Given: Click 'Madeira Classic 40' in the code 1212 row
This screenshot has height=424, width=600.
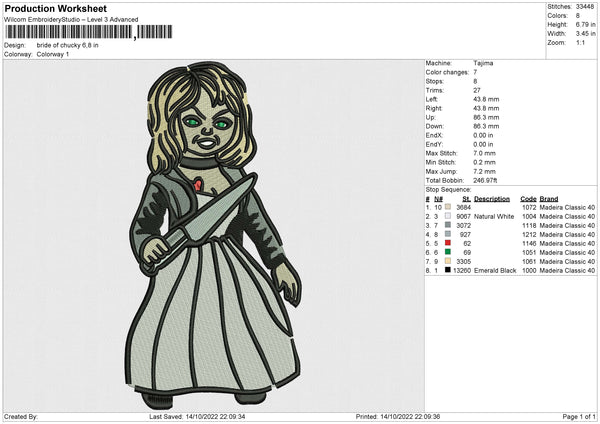Looking at the screenshot, I should point(567,234).
